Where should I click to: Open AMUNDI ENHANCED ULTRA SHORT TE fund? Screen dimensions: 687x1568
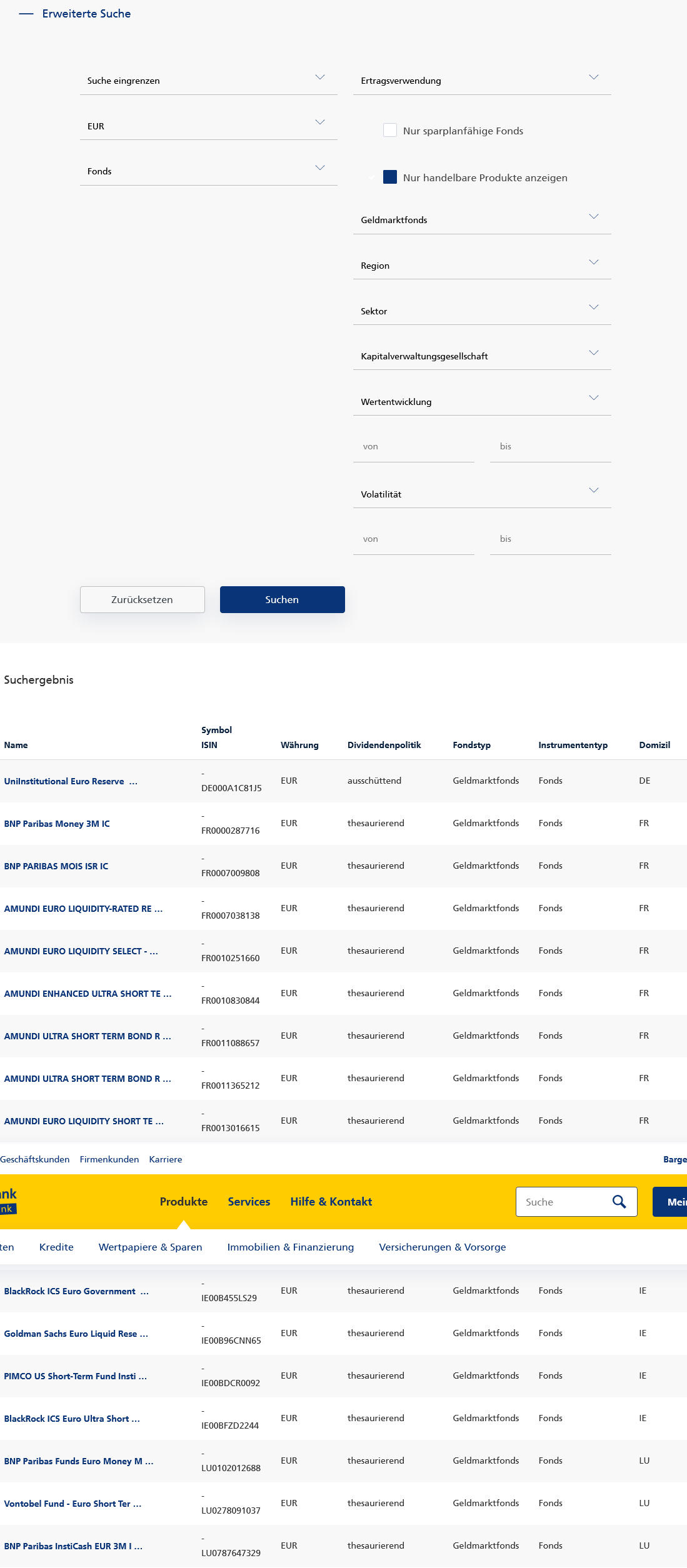88,994
